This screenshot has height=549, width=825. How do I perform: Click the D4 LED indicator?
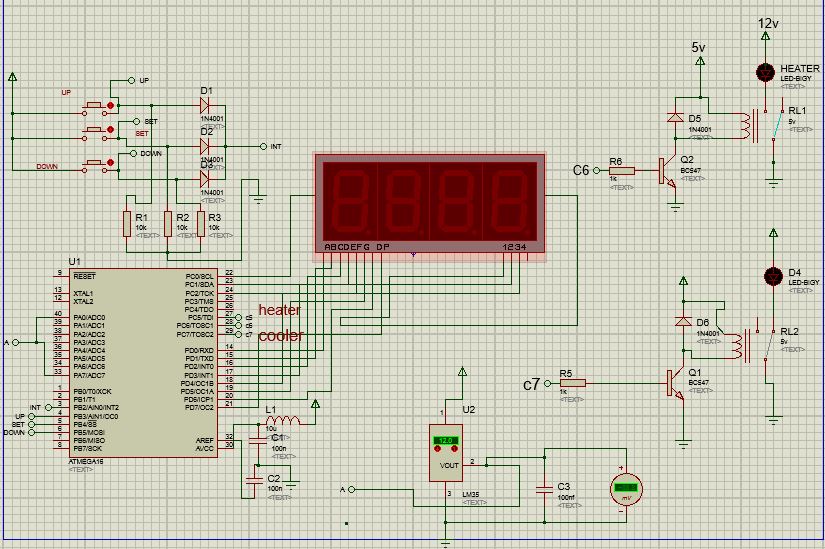[x=772, y=275]
